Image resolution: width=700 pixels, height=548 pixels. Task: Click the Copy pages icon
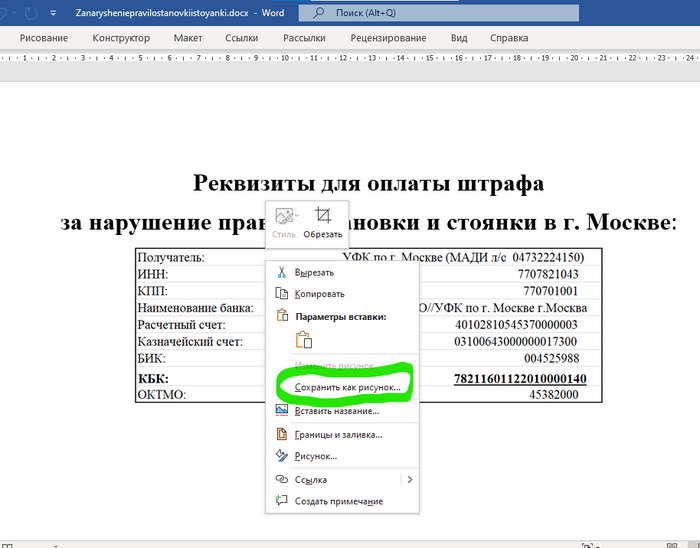point(281,294)
